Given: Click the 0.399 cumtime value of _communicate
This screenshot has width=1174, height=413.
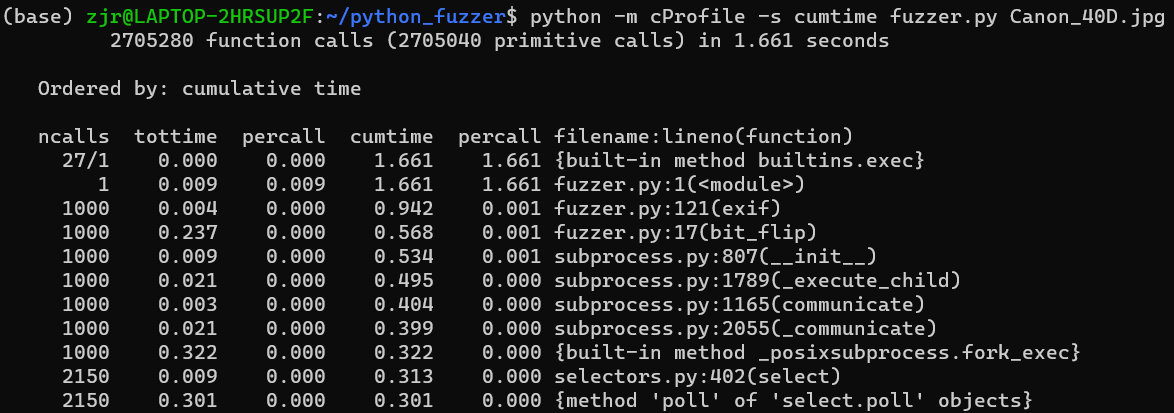Looking at the screenshot, I should (404, 328).
